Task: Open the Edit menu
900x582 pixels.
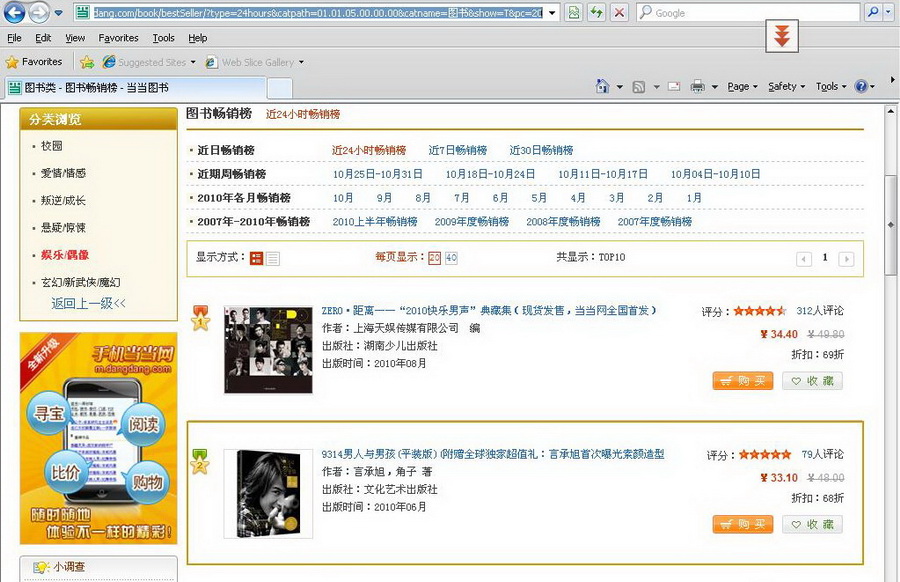Action: click(43, 38)
